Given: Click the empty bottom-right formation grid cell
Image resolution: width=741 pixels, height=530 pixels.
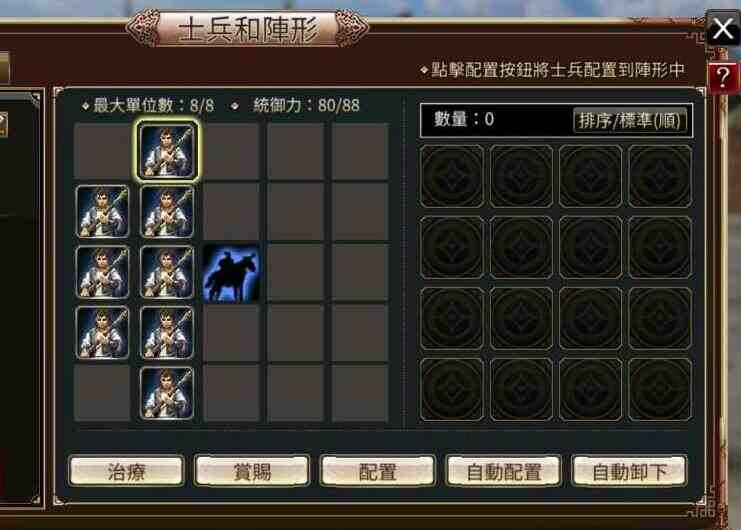Looking at the screenshot, I should pos(360,393).
